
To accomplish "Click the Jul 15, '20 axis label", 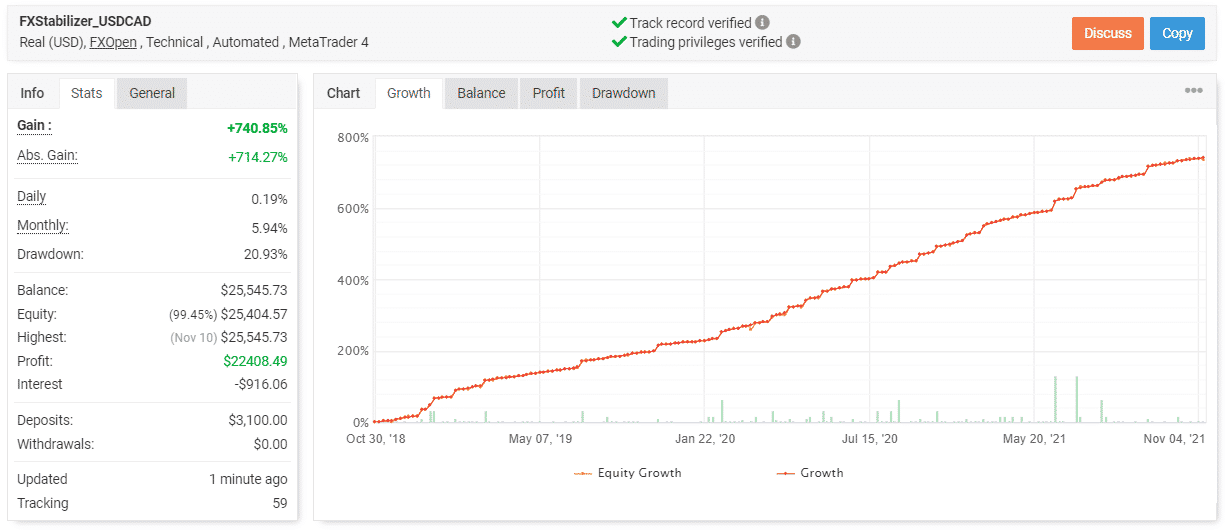I will [x=869, y=439].
